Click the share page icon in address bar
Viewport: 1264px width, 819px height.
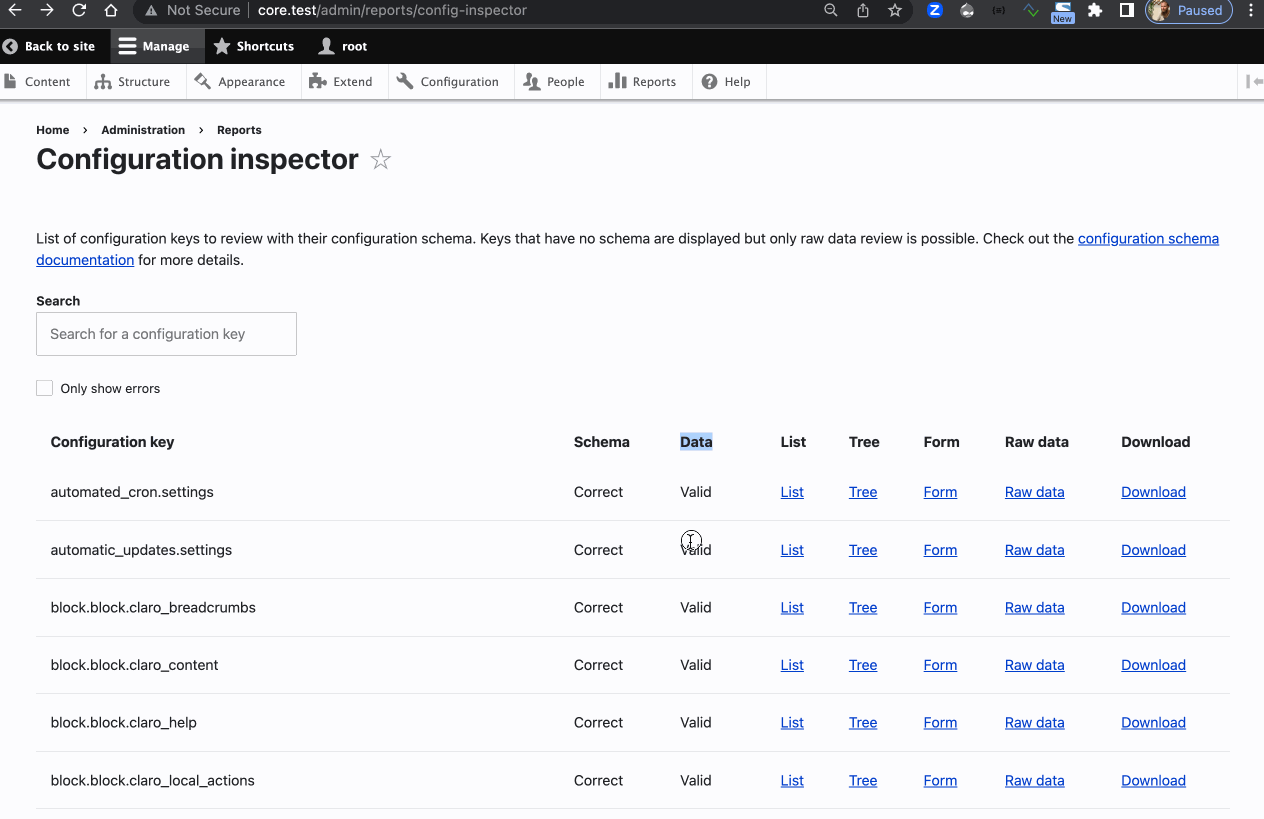click(x=863, y=10)
